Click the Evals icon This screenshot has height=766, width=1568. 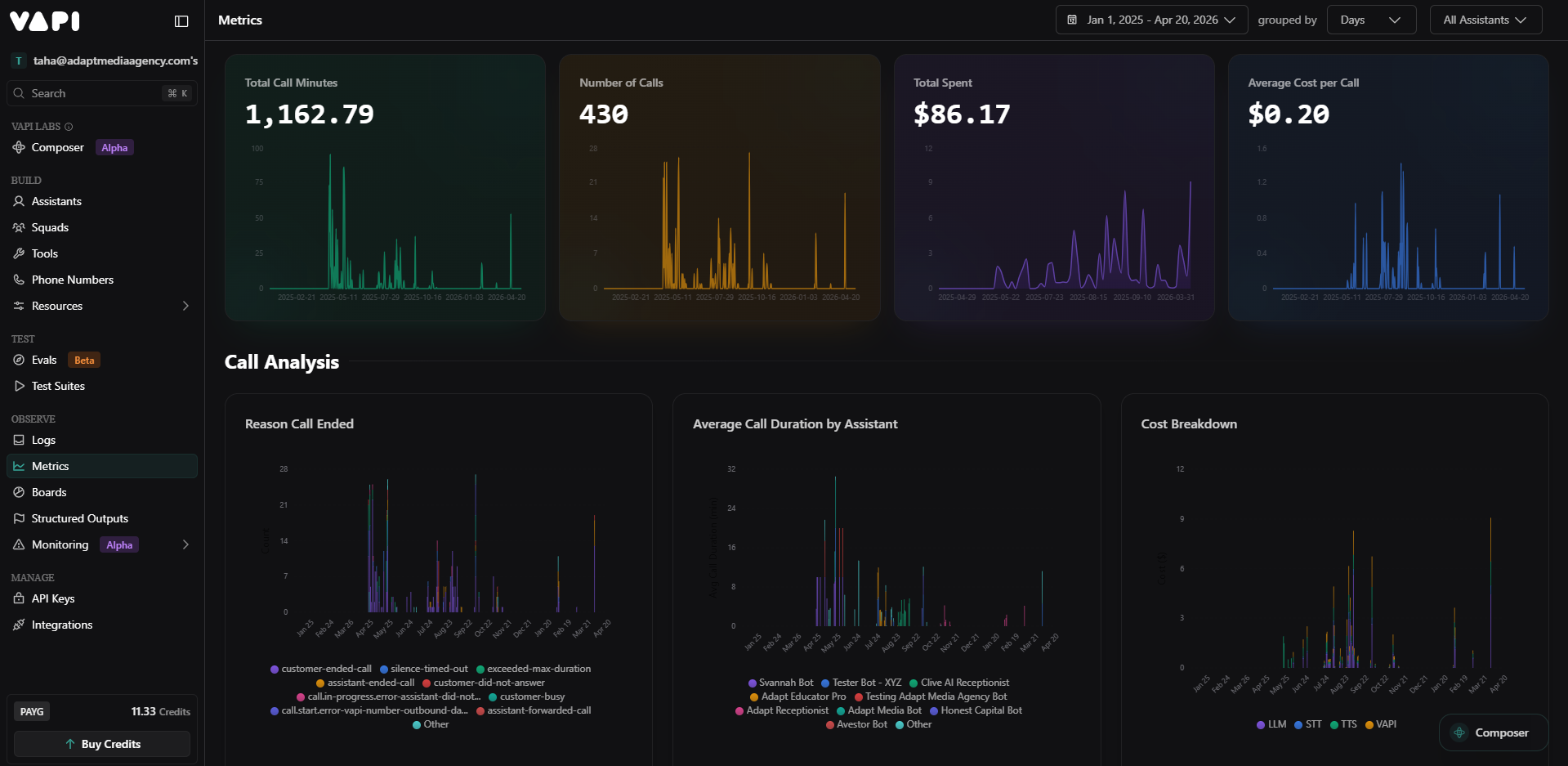point(19,360)
